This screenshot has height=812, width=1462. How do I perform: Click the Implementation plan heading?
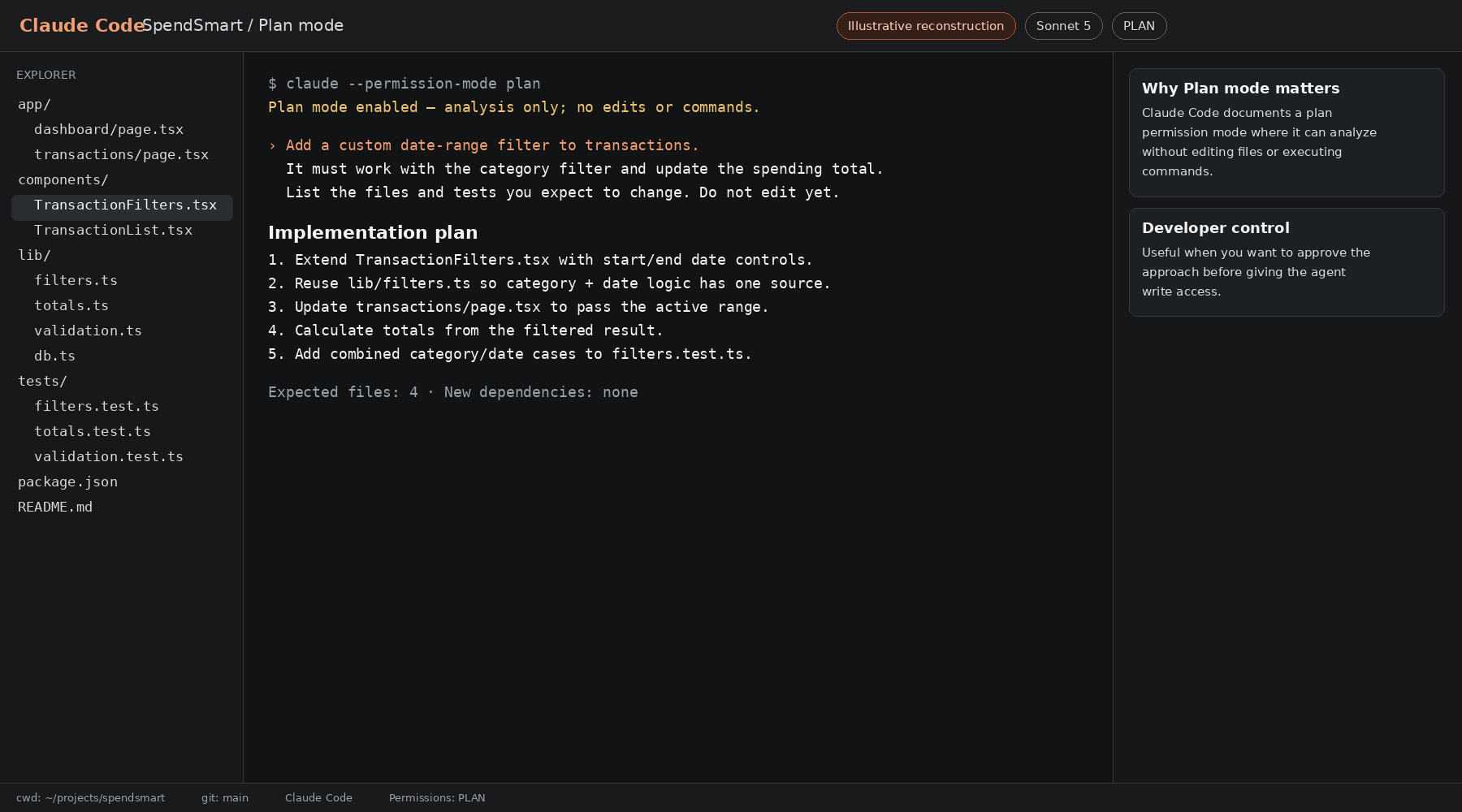coord(373,232)
